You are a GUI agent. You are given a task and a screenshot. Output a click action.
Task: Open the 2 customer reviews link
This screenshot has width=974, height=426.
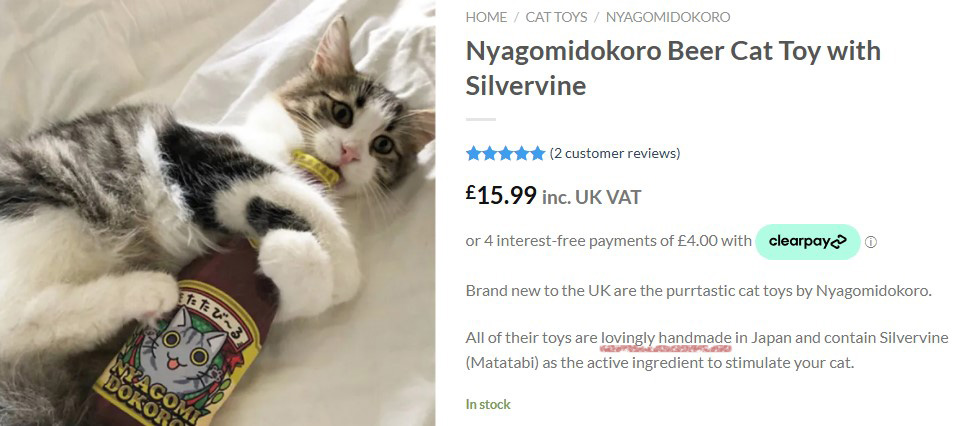click(615, 153)
